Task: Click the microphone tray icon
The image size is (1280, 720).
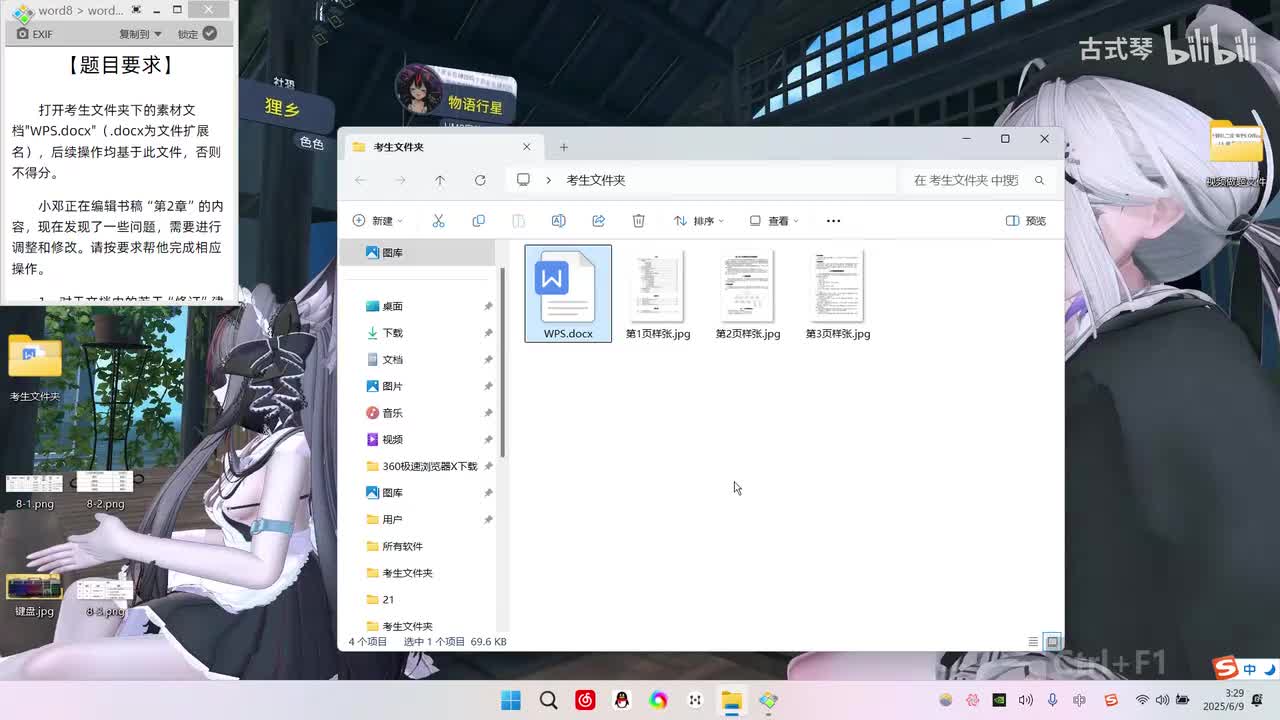Action: pos(1053,700)
